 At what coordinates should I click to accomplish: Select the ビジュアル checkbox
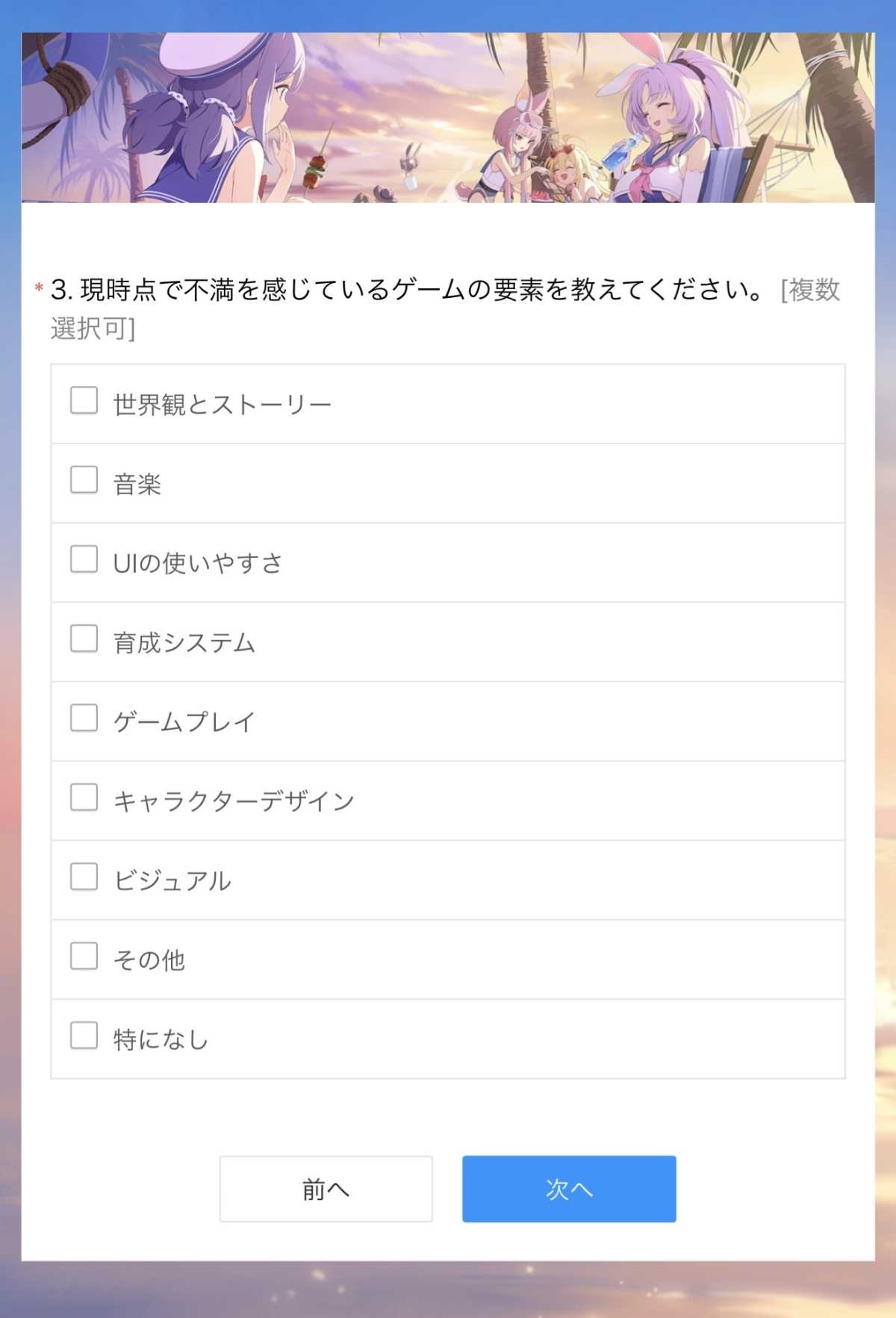pyautogui.click(x=84, y=877)
